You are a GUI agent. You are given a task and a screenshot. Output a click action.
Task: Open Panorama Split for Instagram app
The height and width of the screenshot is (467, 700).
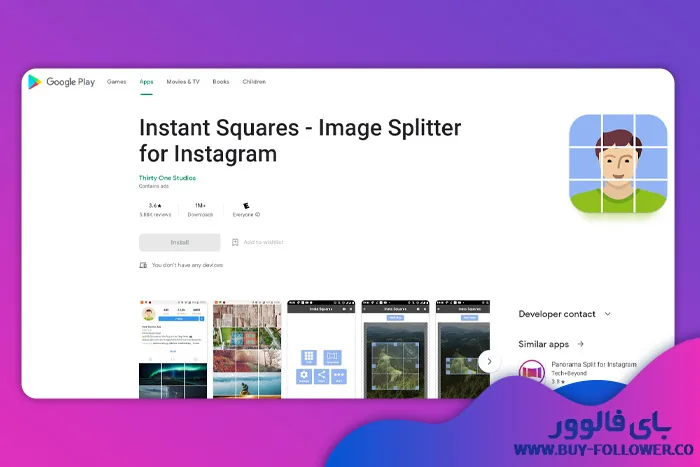pyautogui.click(x=578, y=372)
